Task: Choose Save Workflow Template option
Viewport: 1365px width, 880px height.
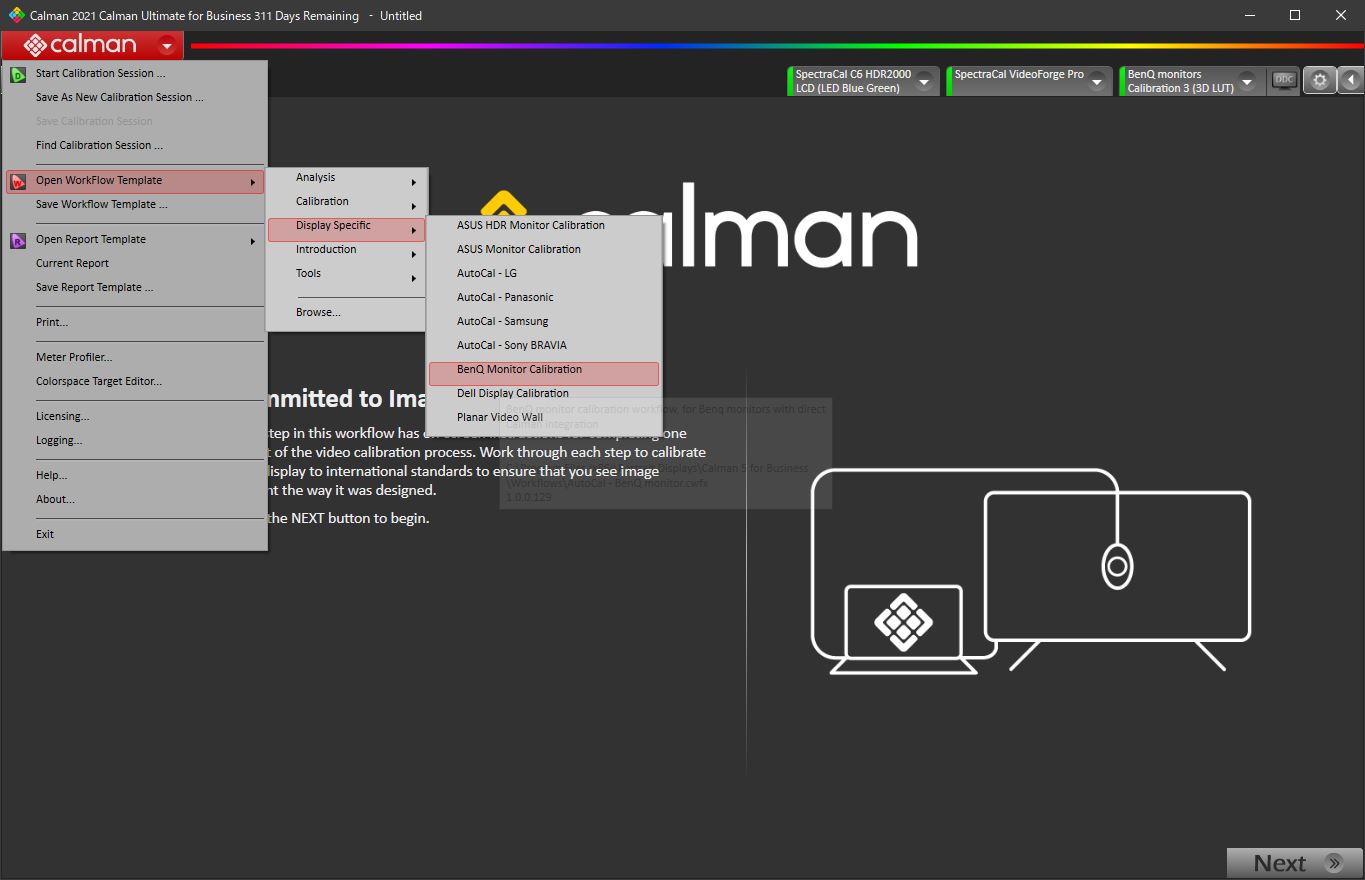Action: tap(135, 204)
